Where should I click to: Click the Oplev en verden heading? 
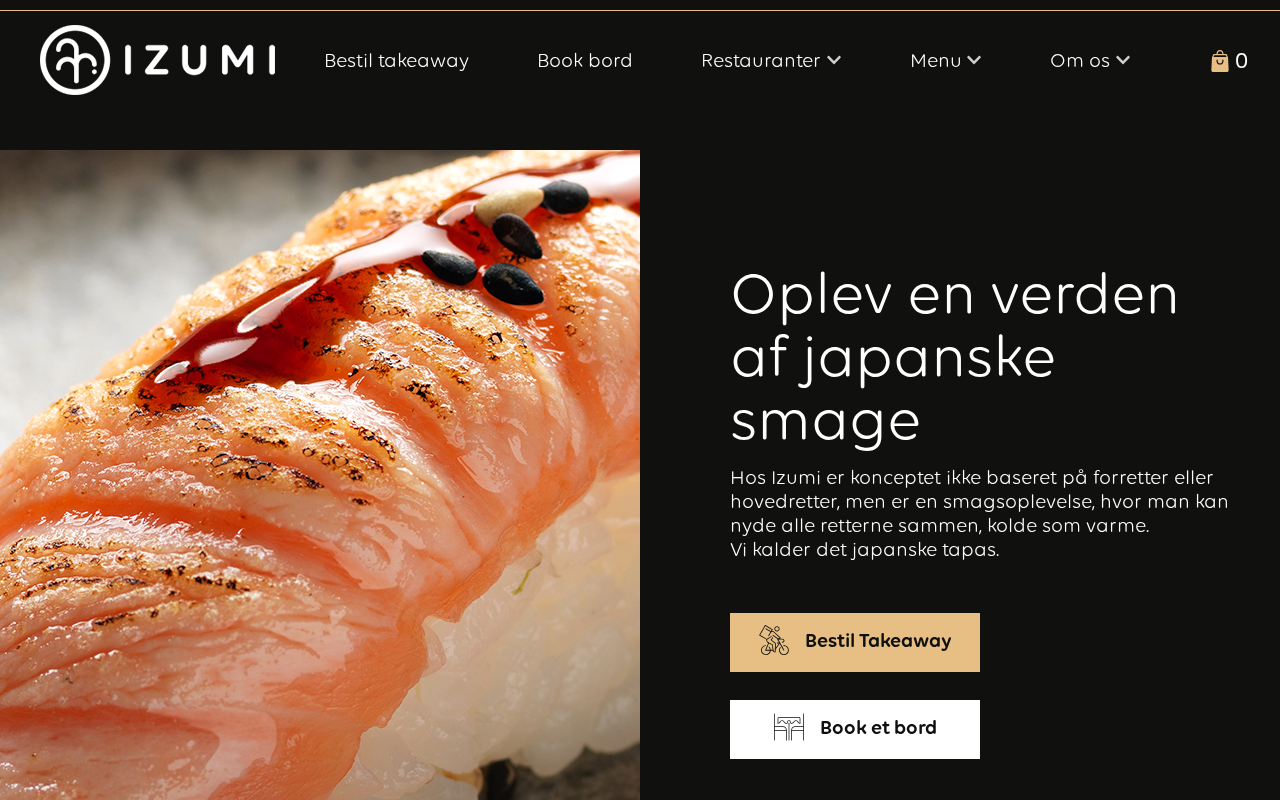(x=955, y=356)
